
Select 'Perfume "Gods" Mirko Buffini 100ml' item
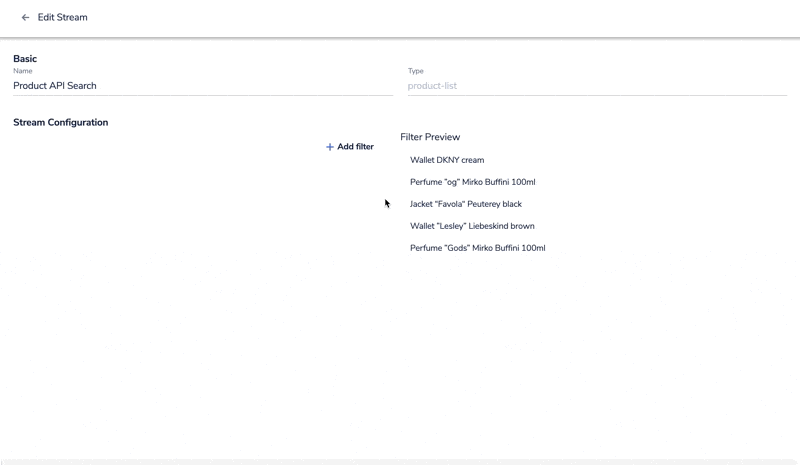478,248
